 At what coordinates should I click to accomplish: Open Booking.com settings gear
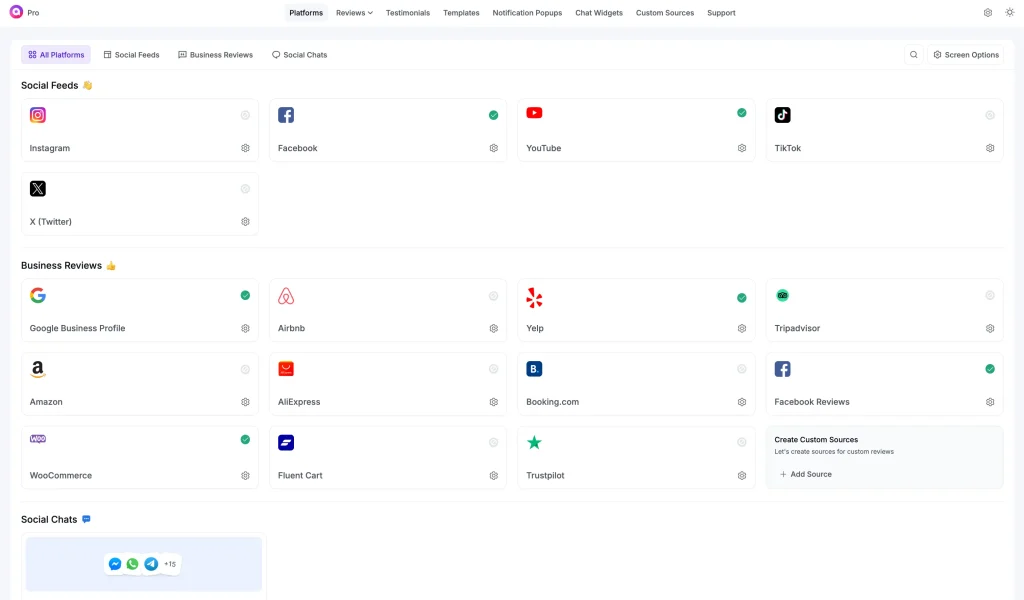742,402
